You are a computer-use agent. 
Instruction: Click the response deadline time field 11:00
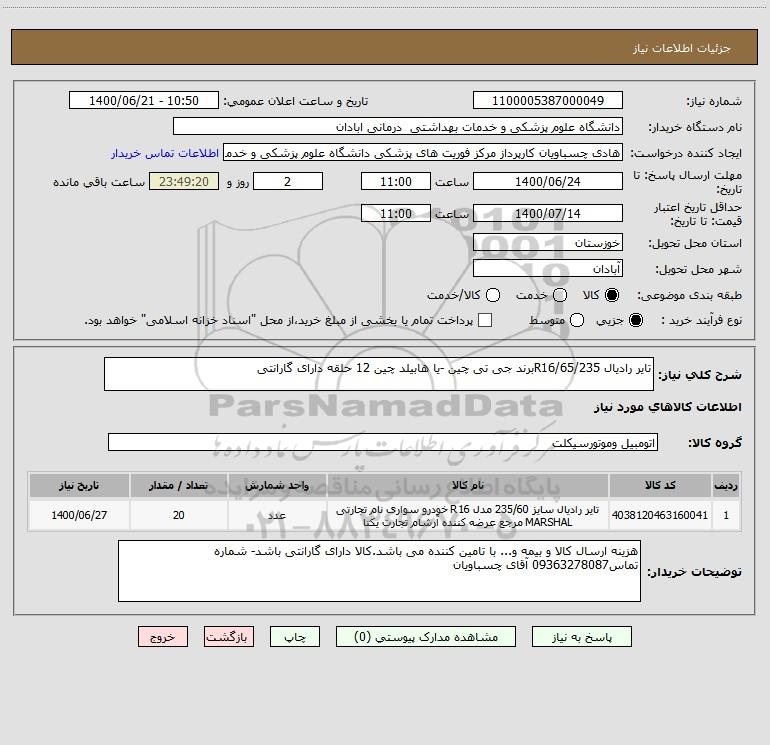coord(396,181)
